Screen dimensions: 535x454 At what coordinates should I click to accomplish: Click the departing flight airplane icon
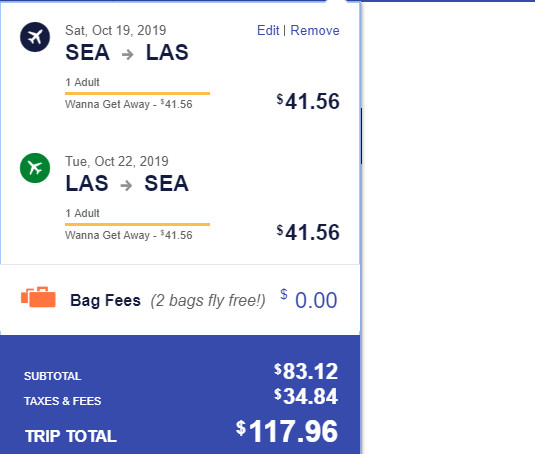pyautogui.click(x=35, y=37)
